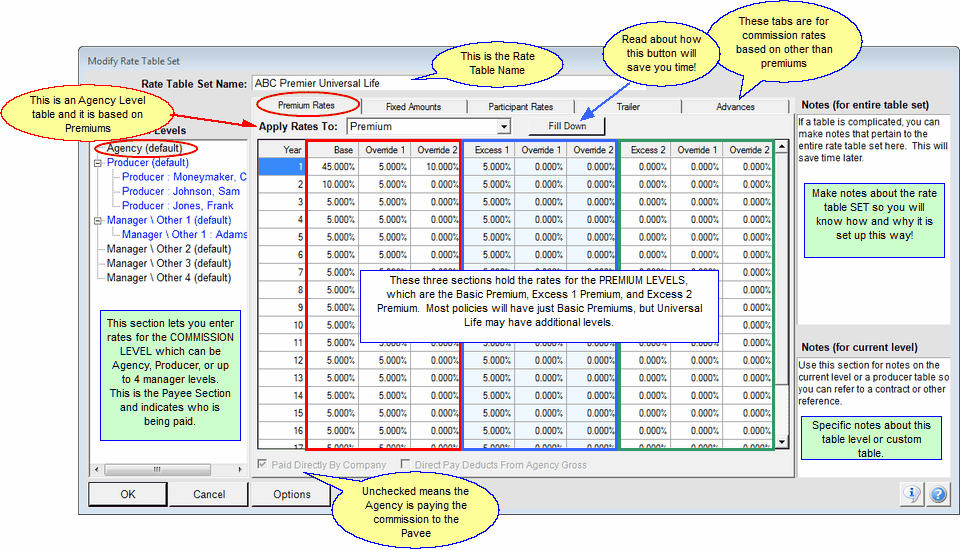960x550 pixels.
Task: Collapse the Manager \ Other 1 node
Action: click(x=98, y=220)
